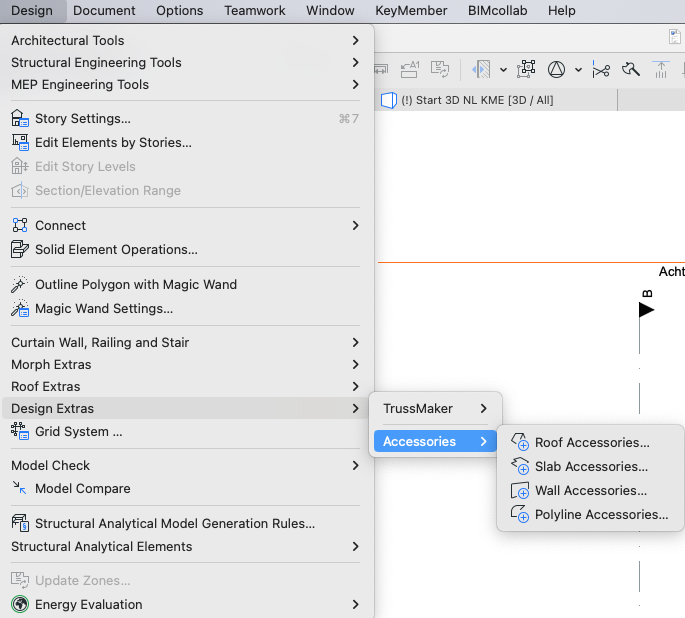Click the A1 label arrow toolbar icon
Image resolution: width=685 pixels, height=618 pixels.
click(x=410, y=69)
